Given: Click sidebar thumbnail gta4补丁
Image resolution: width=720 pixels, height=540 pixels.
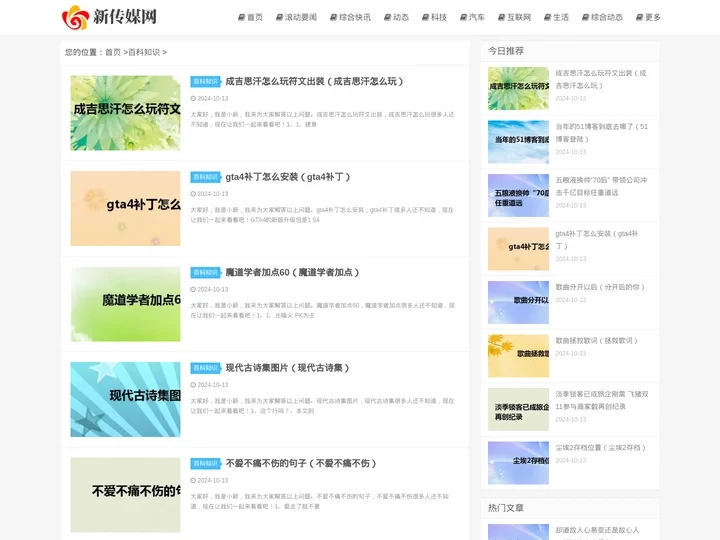Looking at the screenshot, I should click(x=518, y=249).
